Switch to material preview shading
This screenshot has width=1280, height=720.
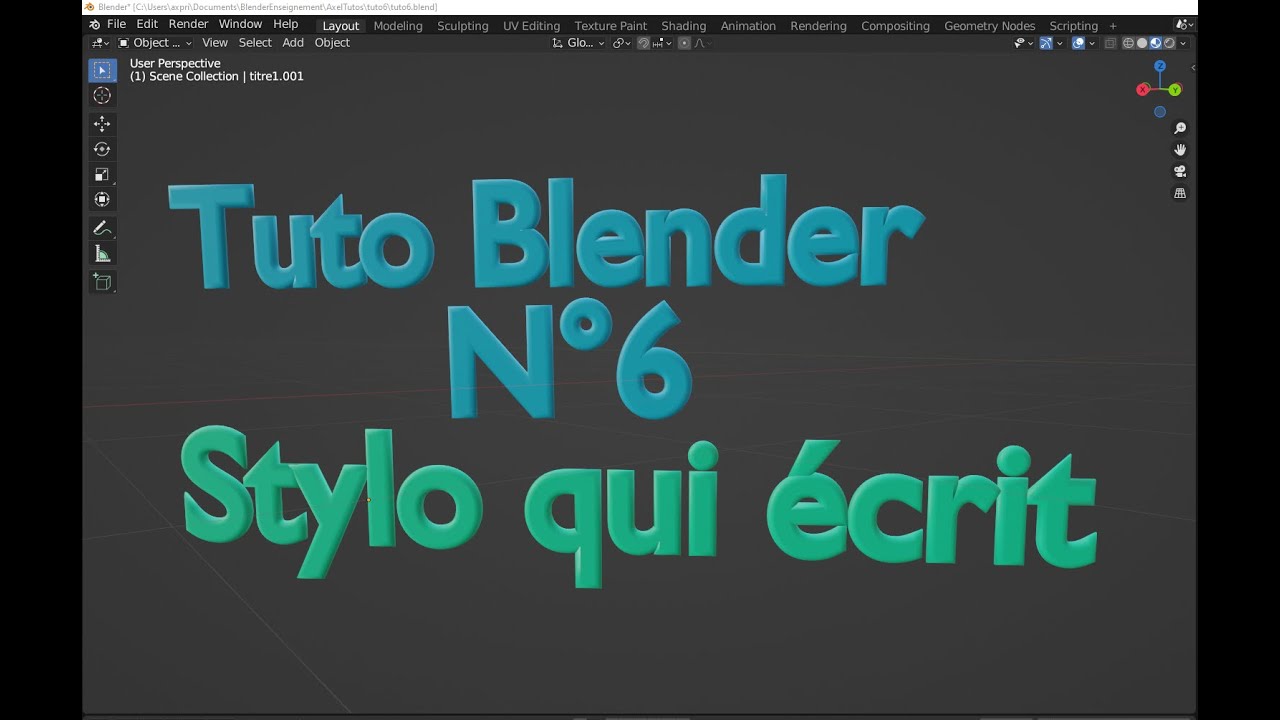click(1155, 43)
